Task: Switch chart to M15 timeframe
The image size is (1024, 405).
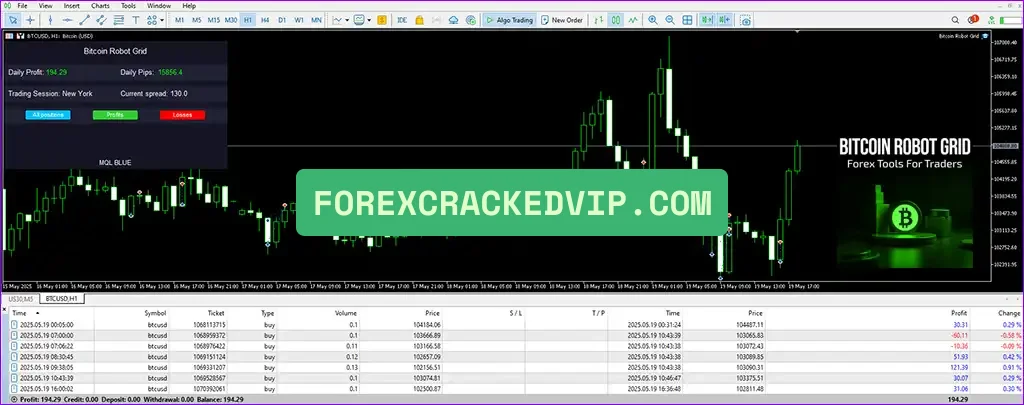Action: pos(214,20)
